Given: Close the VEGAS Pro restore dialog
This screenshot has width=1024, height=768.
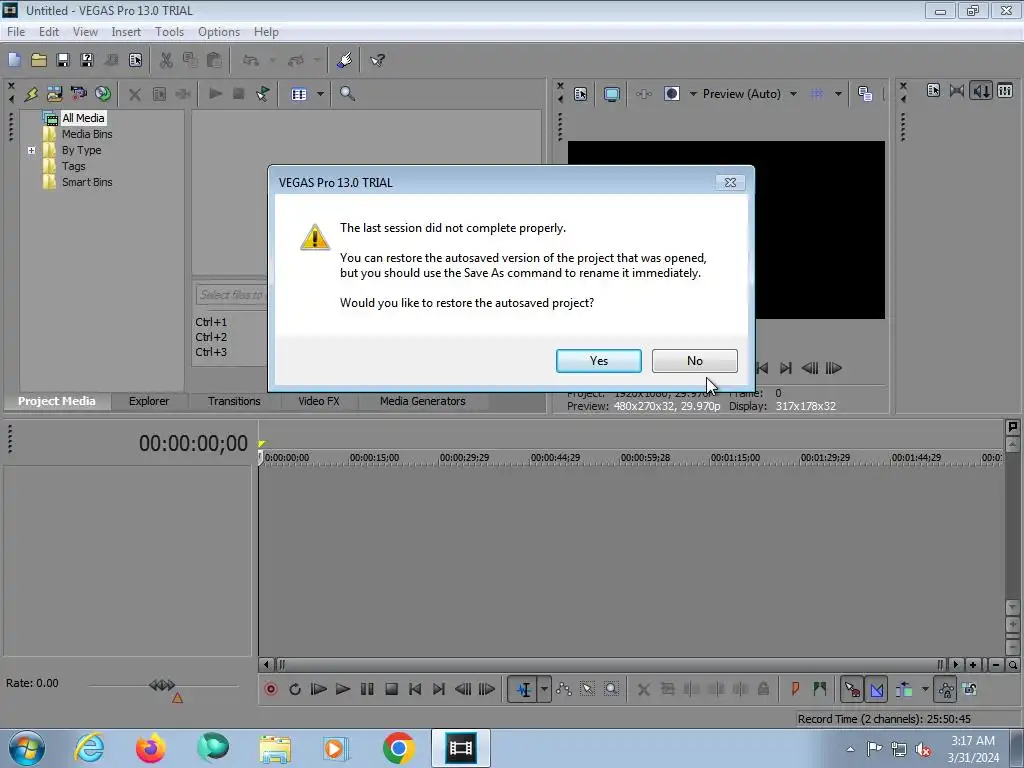Looking at the screenshot, I should (730, 182).
